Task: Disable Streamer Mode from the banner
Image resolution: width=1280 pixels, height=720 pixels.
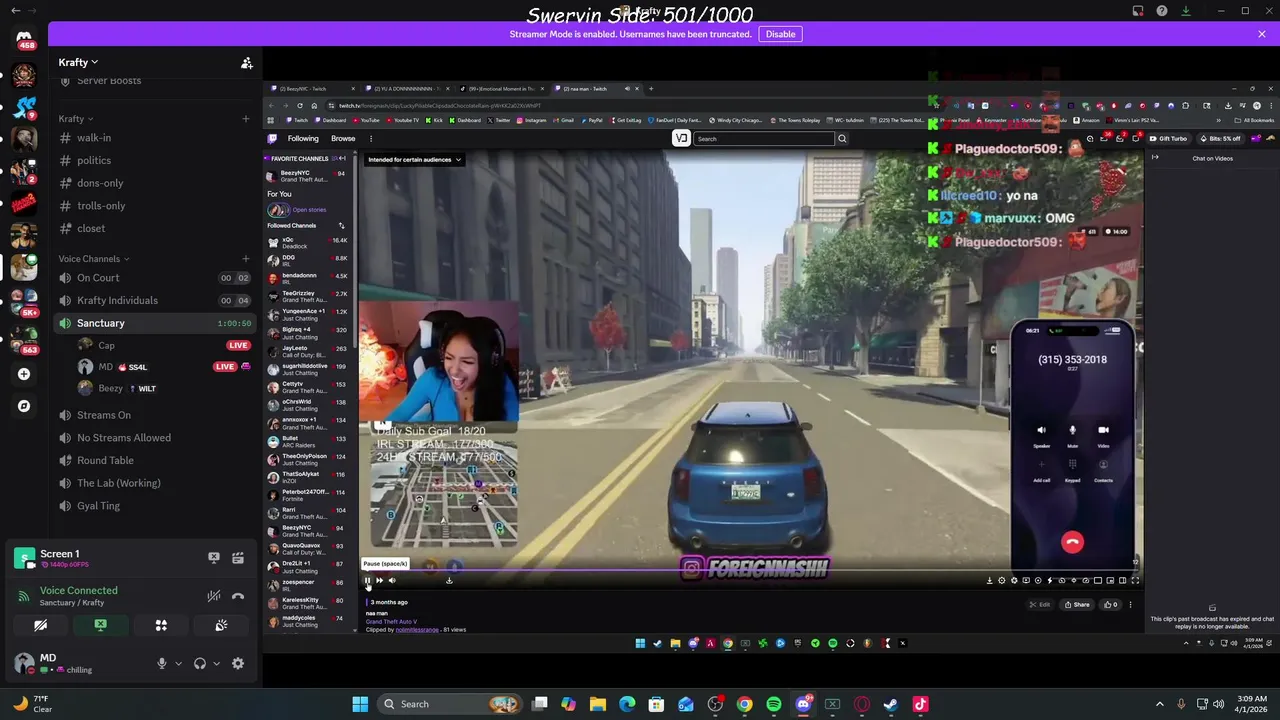Action: (780, 34)
